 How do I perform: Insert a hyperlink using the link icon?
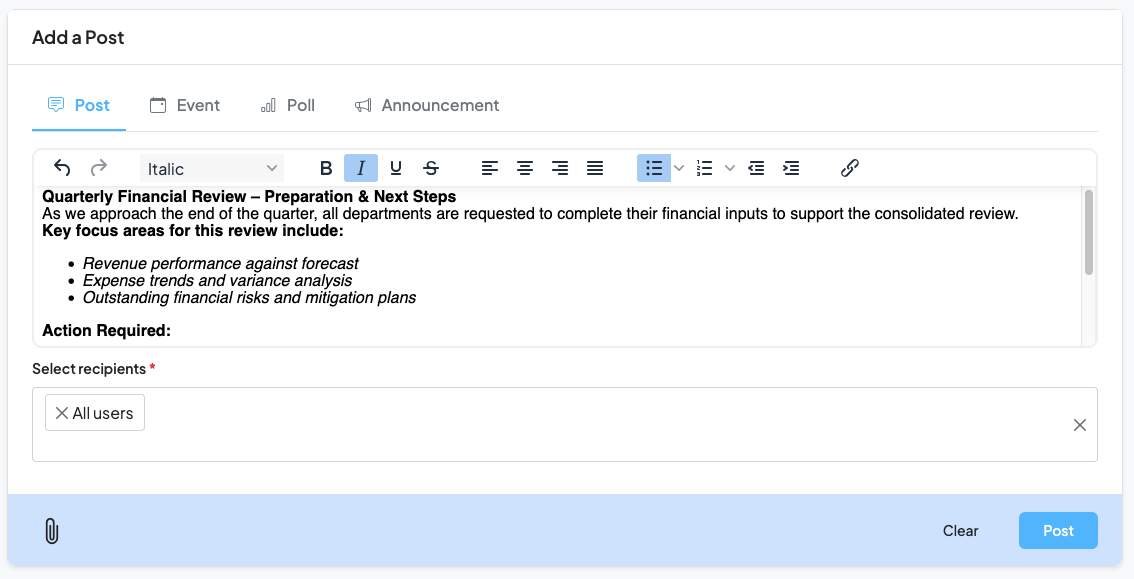[849, 168]
